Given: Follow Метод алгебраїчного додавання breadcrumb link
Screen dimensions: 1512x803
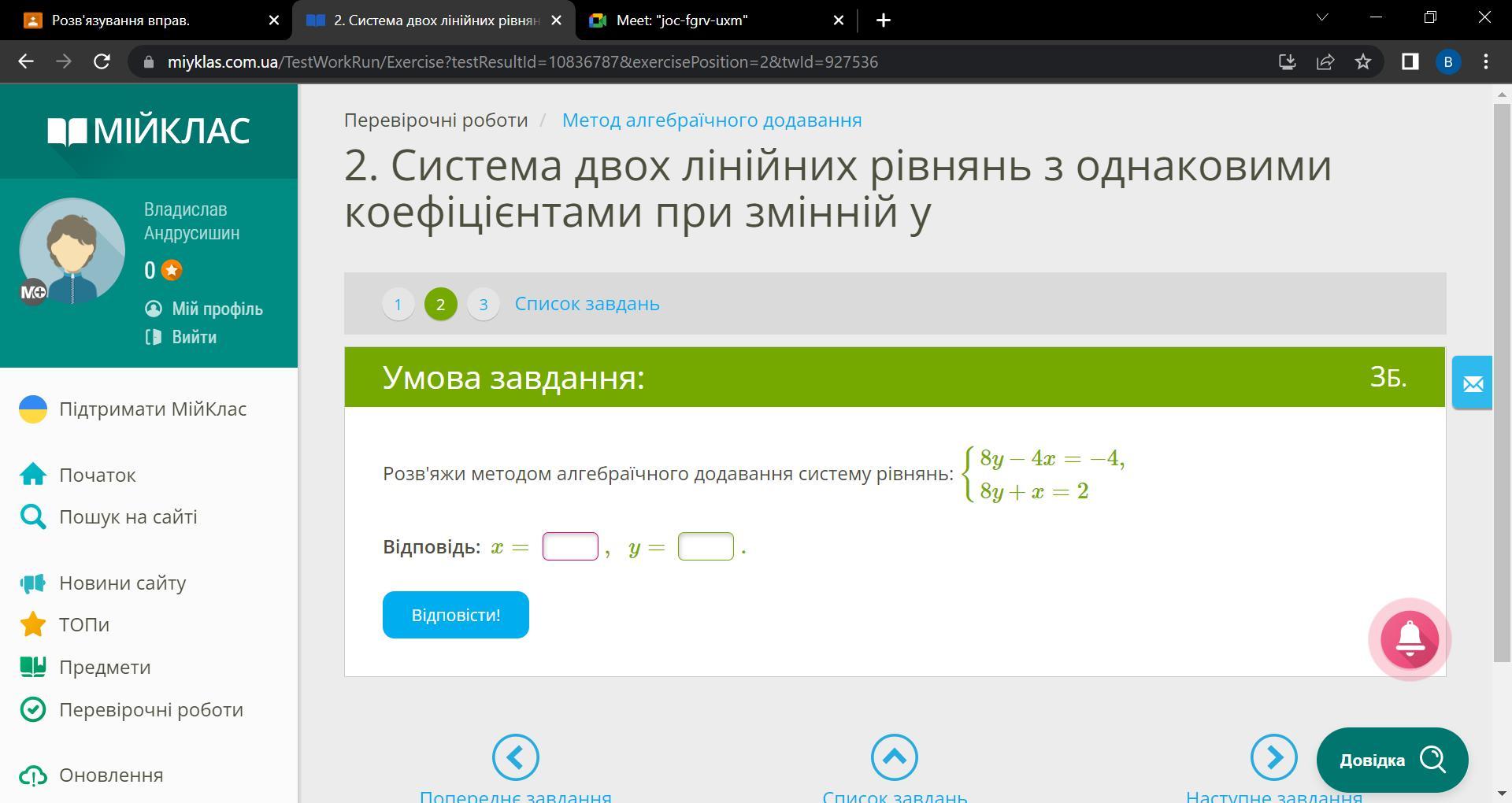Looking at the screenshot, I should 712,120.
